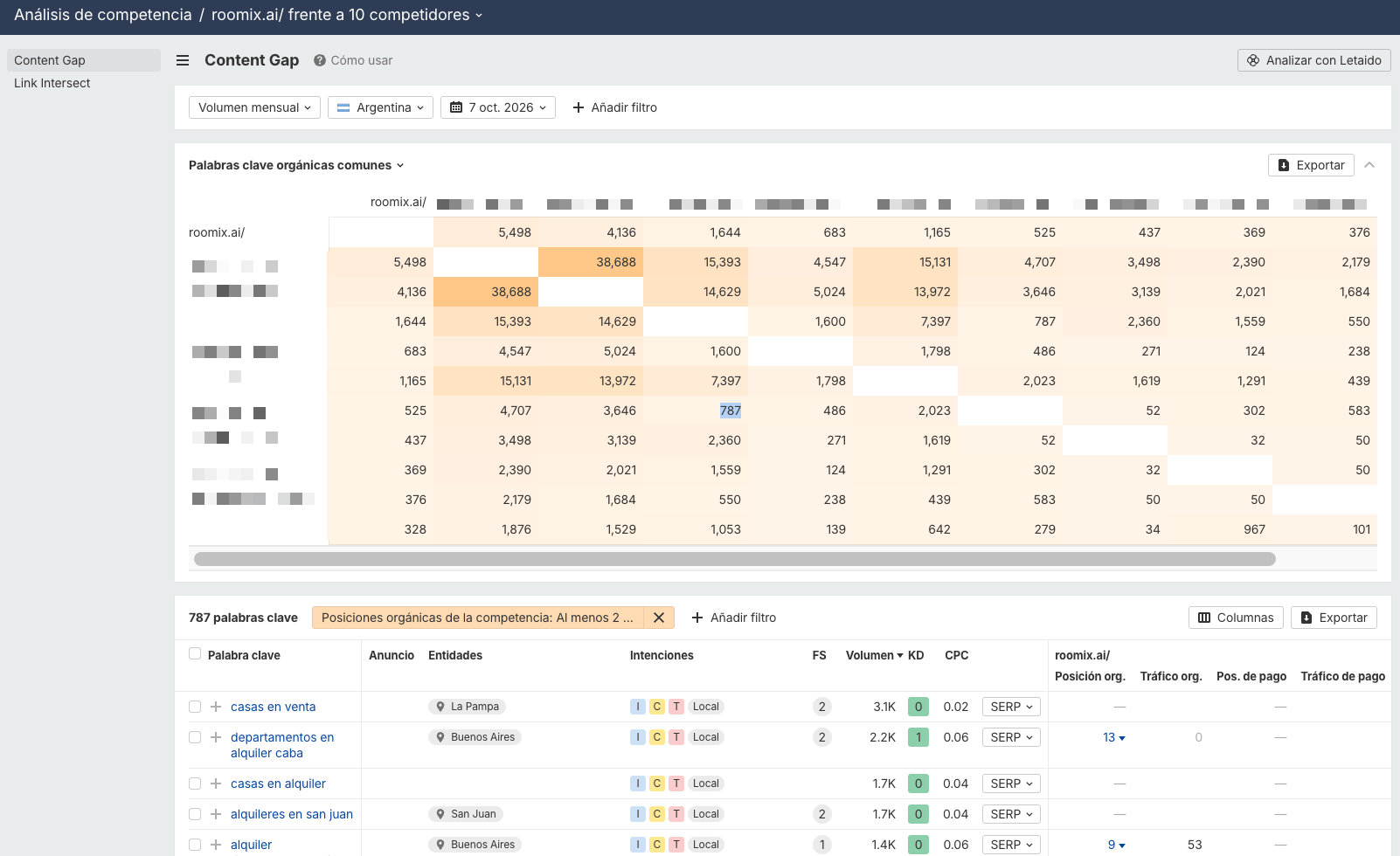Click the 5,498 cell in roomix.ai/ row

[x=486, y=232]
